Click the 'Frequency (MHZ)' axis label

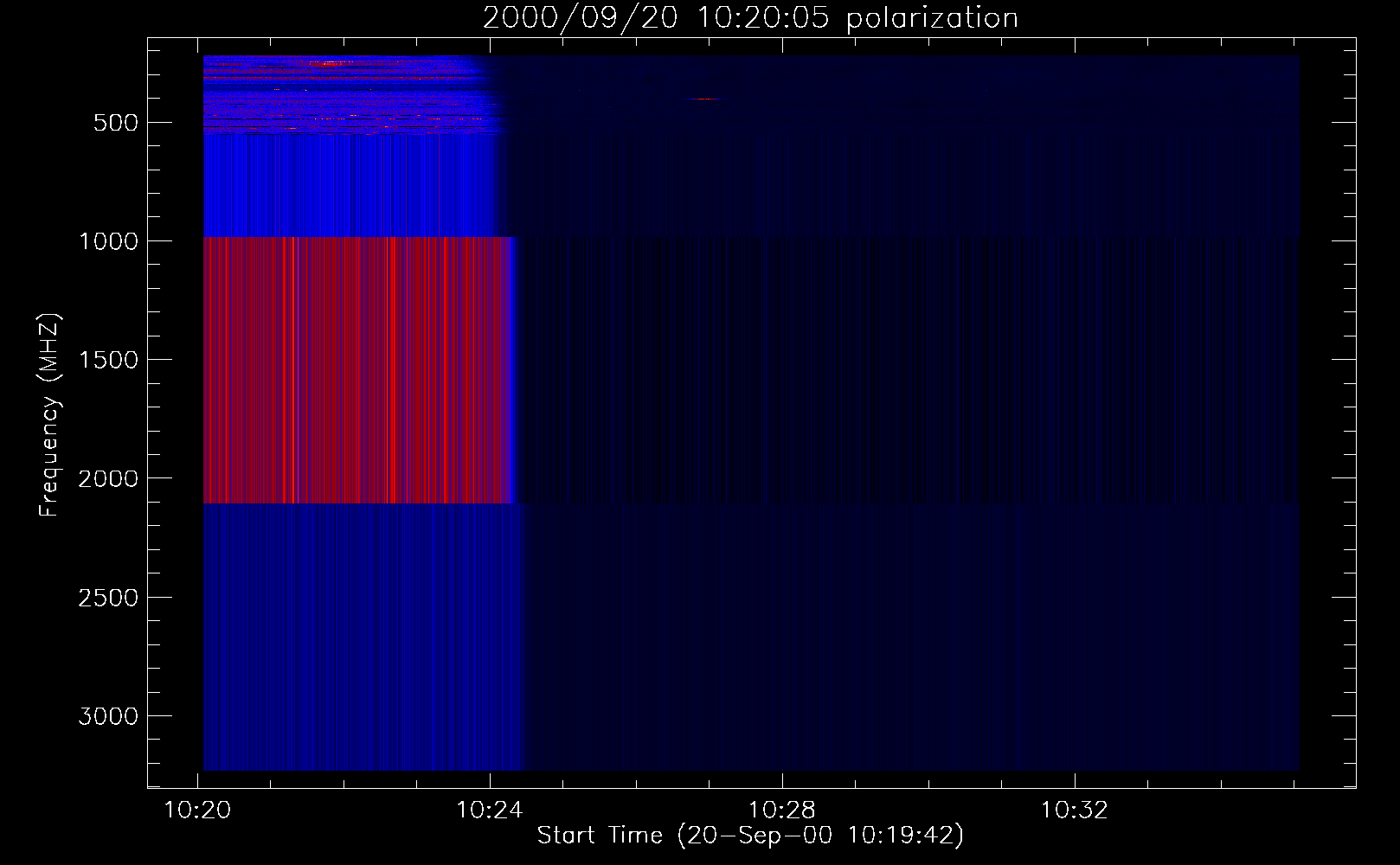pyautogui.click(x=49, y=415)
